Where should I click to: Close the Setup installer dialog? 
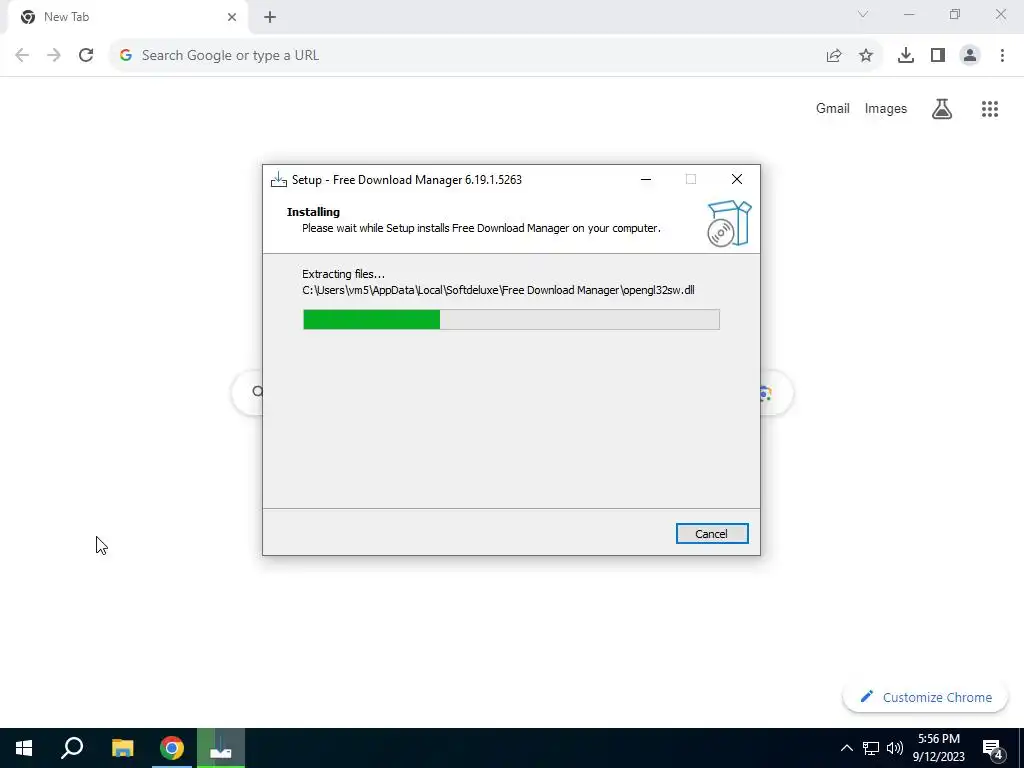(737, 179)
